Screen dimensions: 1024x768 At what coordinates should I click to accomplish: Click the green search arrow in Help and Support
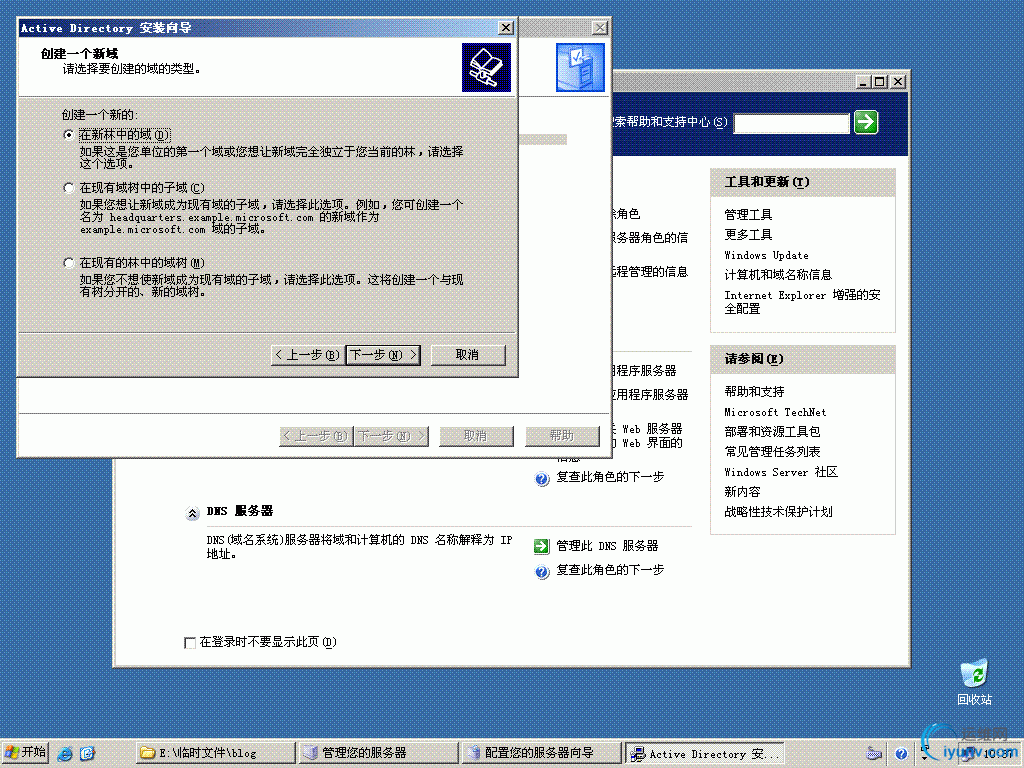pyautogui.click(x=866, y=121)
